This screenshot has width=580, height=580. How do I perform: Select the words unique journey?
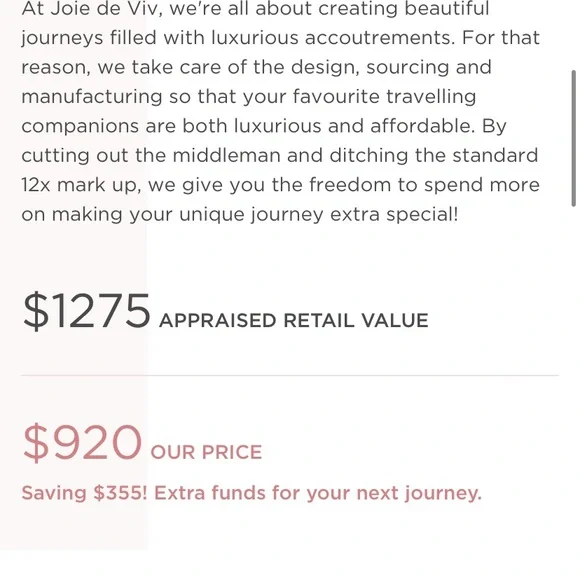[251, 215]
